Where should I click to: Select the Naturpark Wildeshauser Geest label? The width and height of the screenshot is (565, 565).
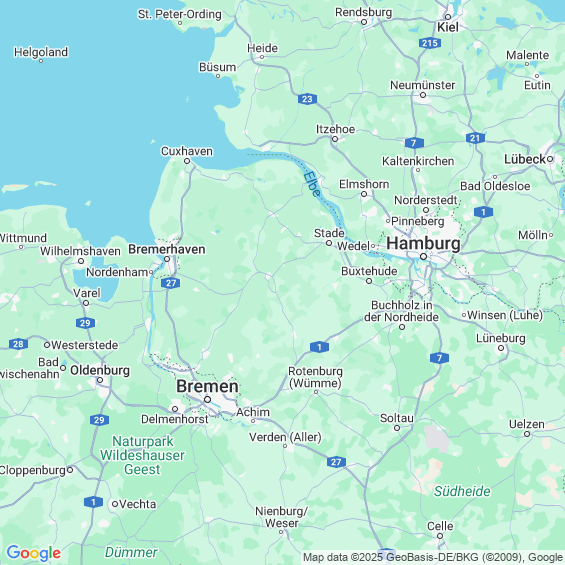(142, 455)
